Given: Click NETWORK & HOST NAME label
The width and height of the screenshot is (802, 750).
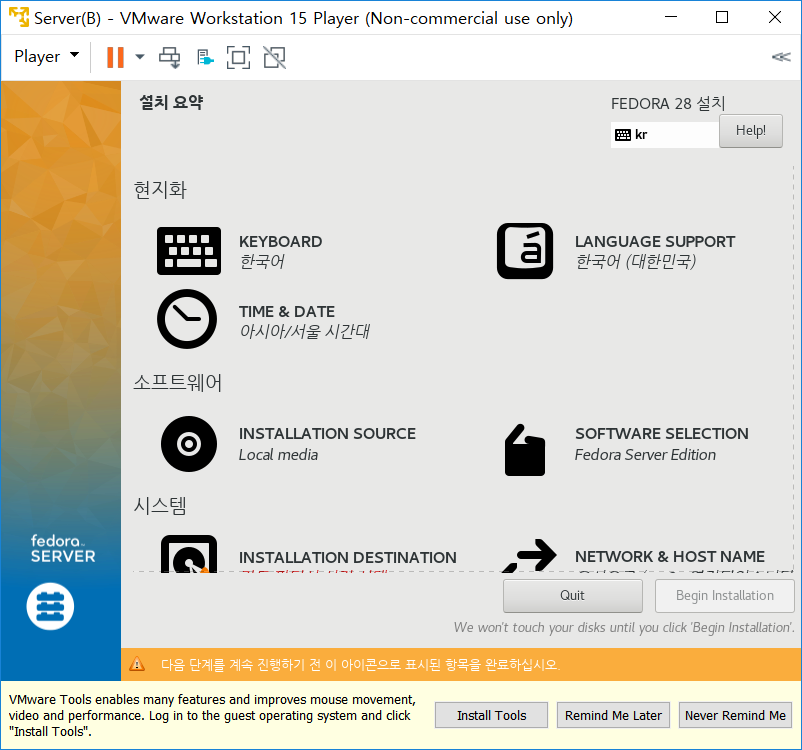Looking at the screenshot, I should pos(670,557).
